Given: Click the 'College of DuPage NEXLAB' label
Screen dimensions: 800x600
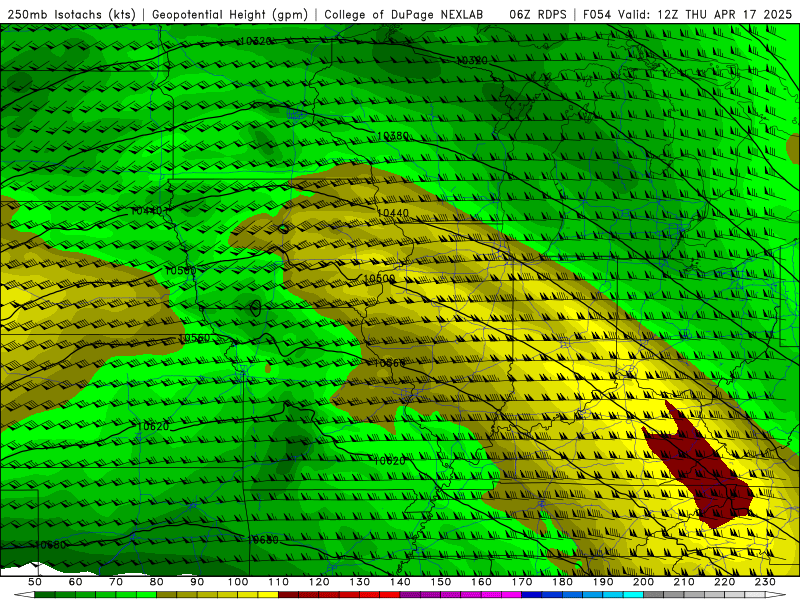Looking at the screenshot, I should coord(404,14).
